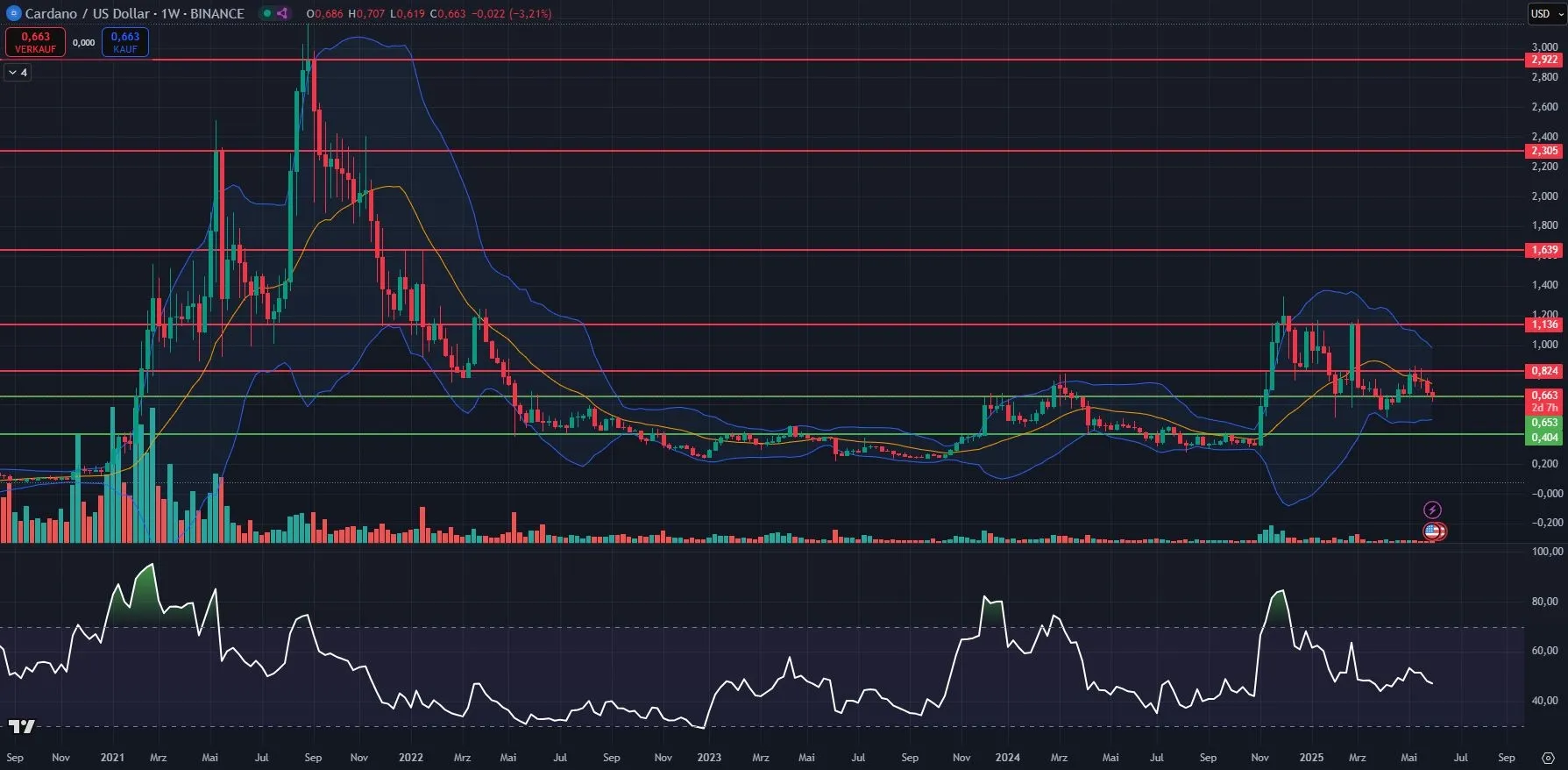Click the purple lightning event icon
The width and height of the screenshot is (1568, 770).
pyautogui.click(x=1432, y=510)
